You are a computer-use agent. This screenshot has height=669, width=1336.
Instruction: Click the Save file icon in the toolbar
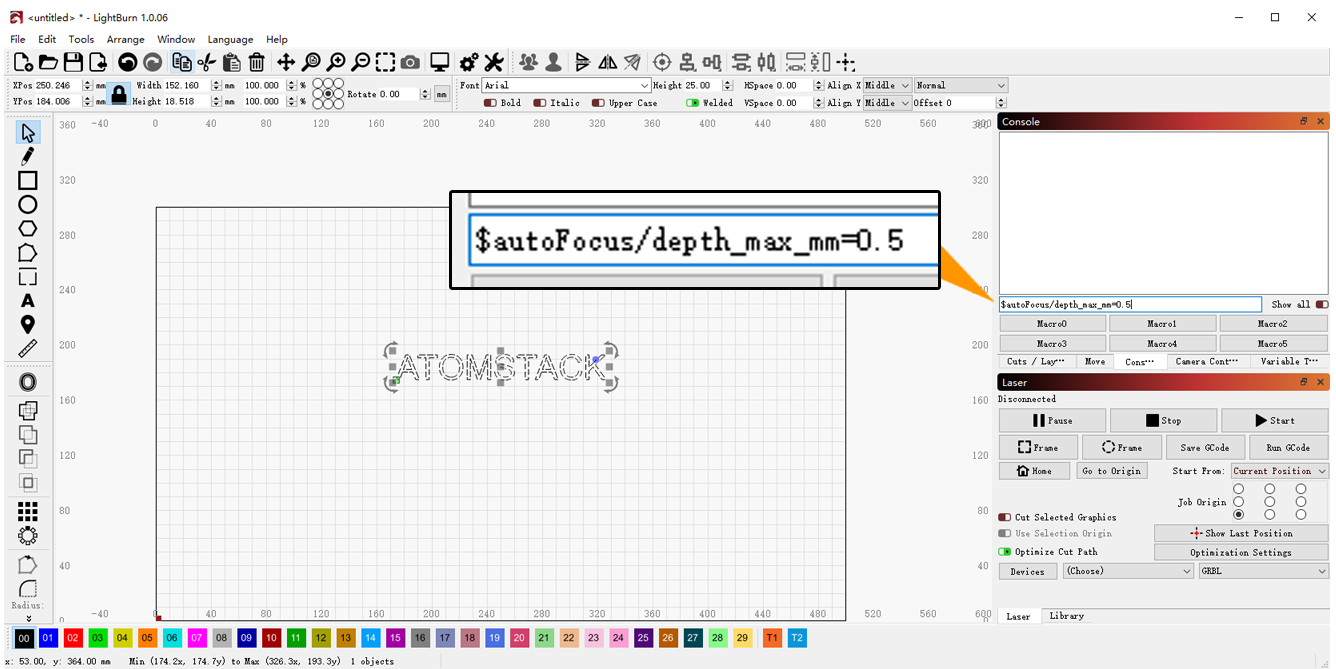coord(73,62)
